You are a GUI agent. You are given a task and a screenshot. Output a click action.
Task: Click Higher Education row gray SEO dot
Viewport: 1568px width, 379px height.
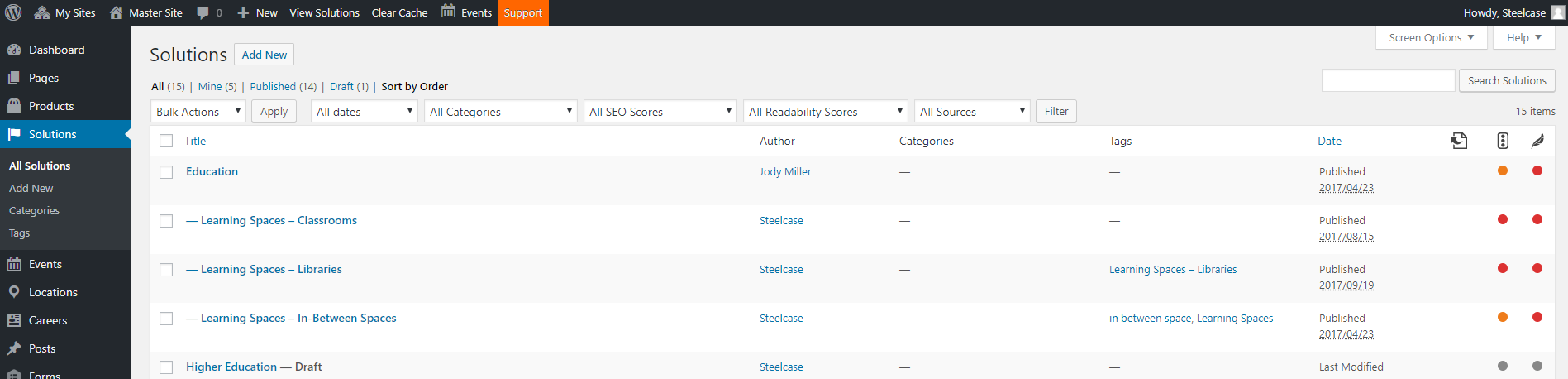click(x=1503, y=366)
